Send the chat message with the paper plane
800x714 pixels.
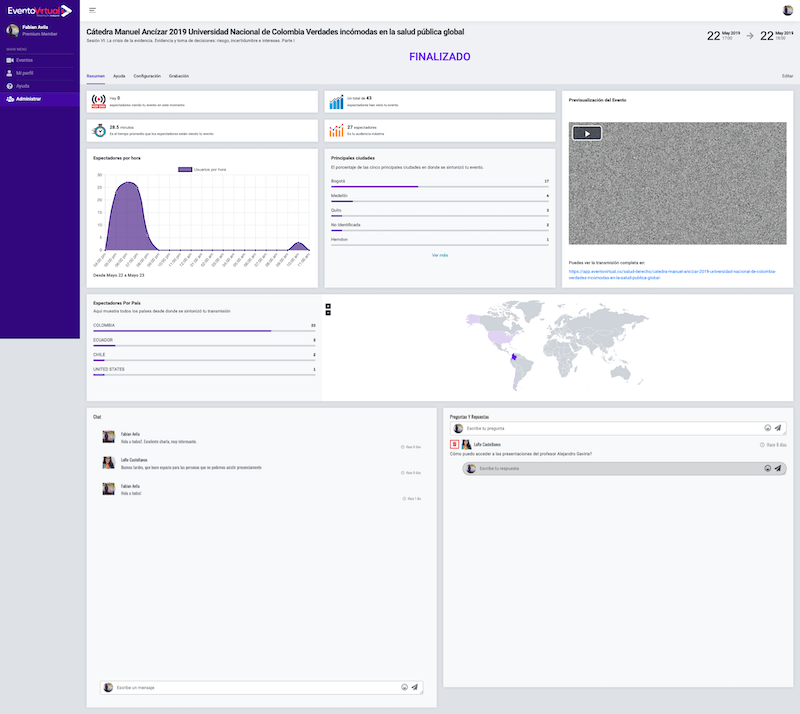(415, 687)
